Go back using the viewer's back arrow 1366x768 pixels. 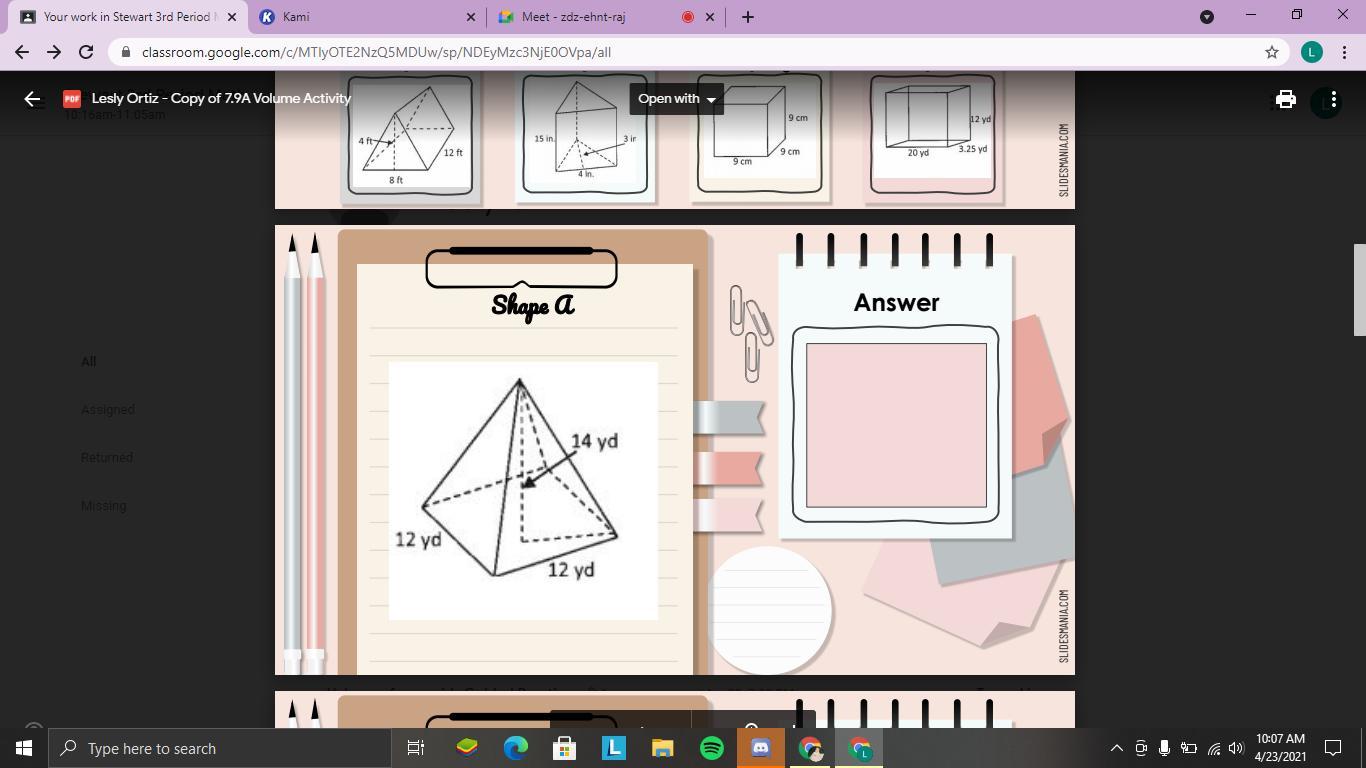32,98
